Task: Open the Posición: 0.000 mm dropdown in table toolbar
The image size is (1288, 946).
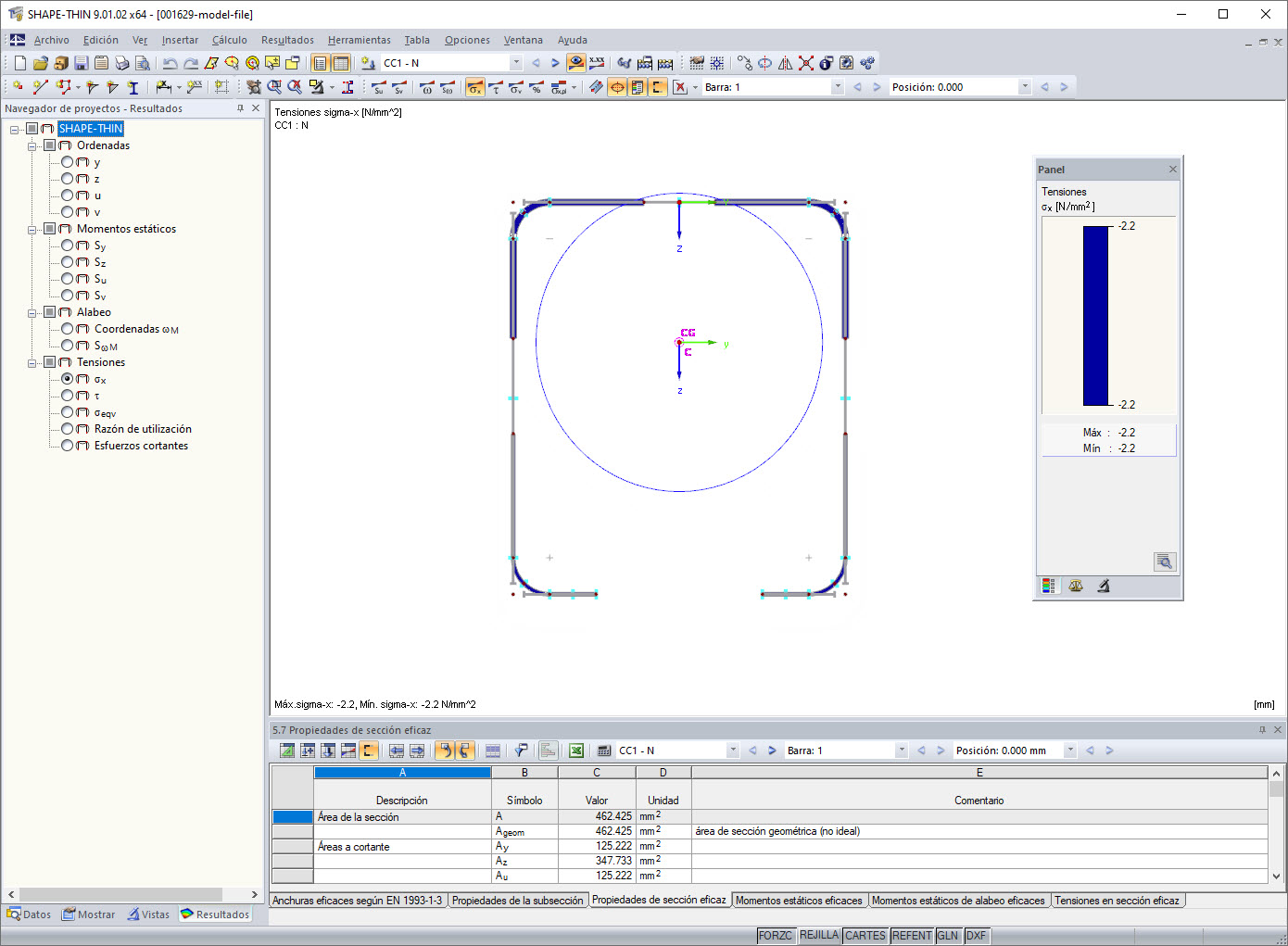Action: pyautogui.click(x=1070, y=750)
